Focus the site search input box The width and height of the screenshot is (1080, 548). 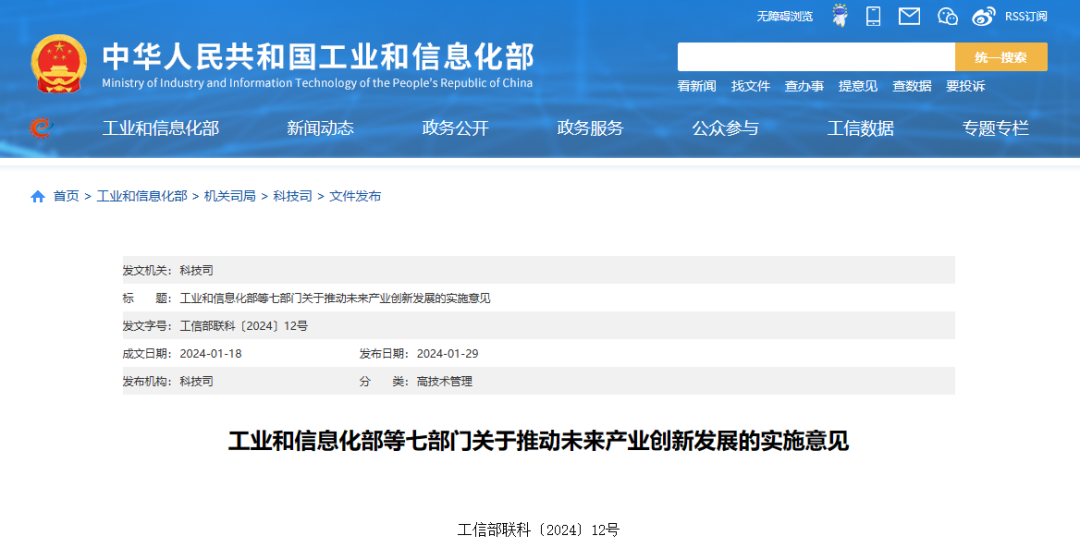click(816, 57)
